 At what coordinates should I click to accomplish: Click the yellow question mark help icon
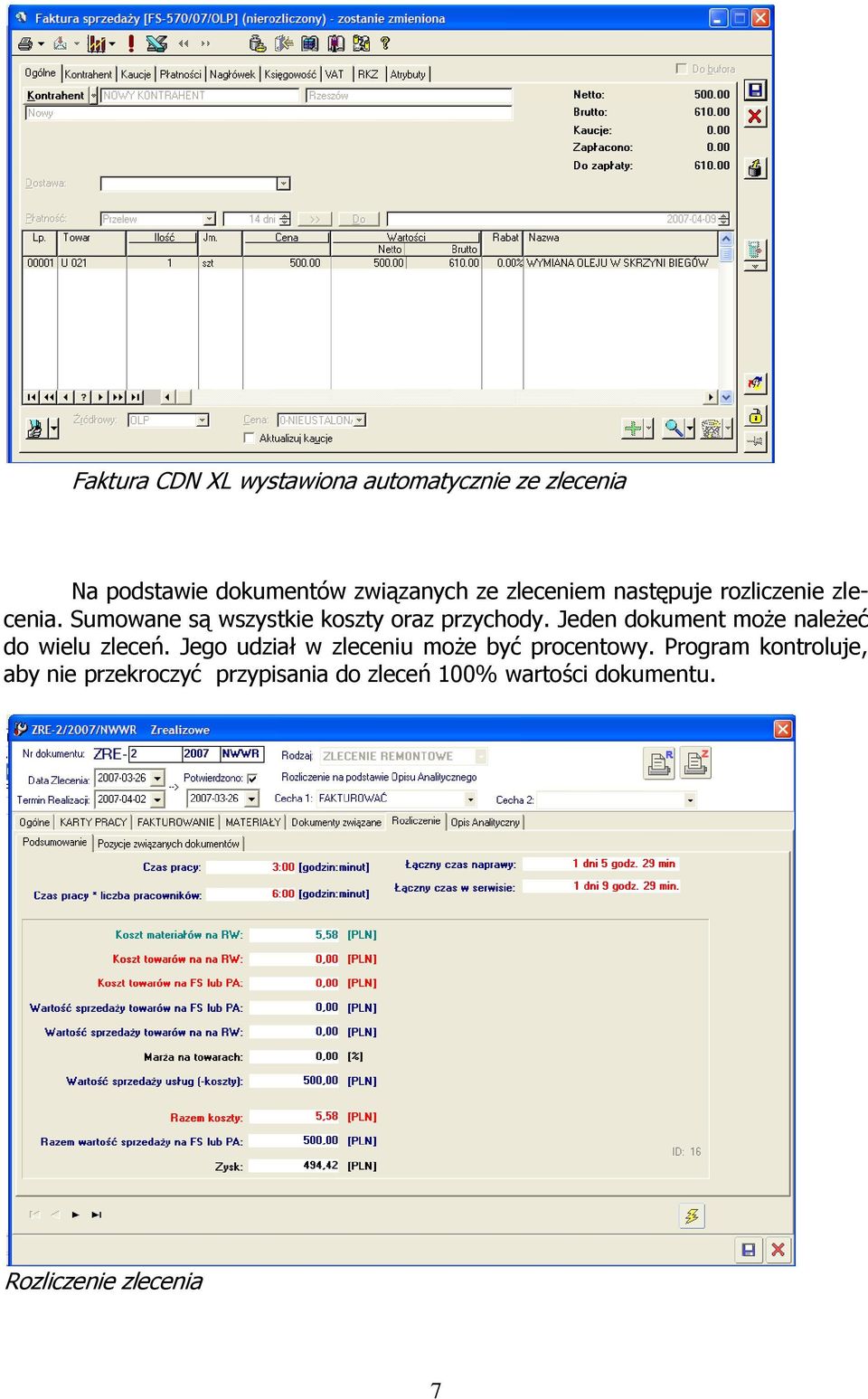pos(385,43)
